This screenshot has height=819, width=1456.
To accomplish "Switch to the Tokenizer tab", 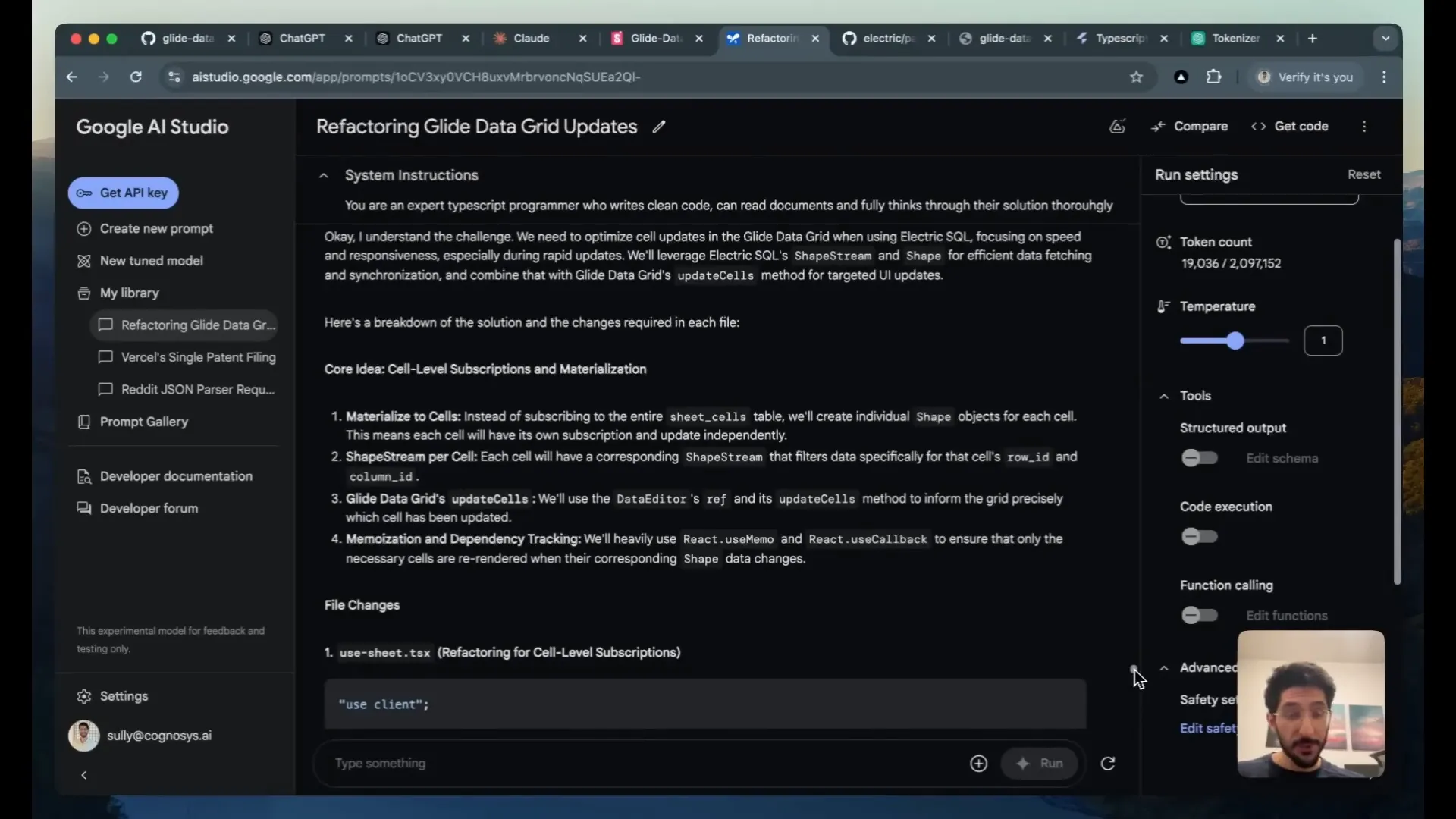I will (x=1235, y=39).
